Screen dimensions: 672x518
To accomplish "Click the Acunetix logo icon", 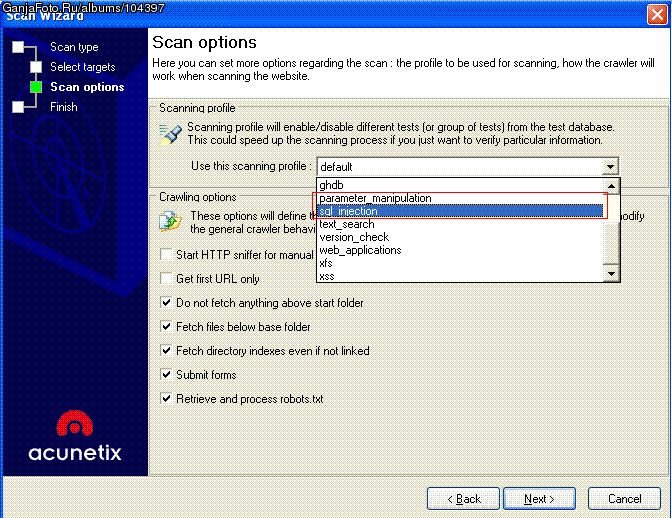I will coord(74,426).
